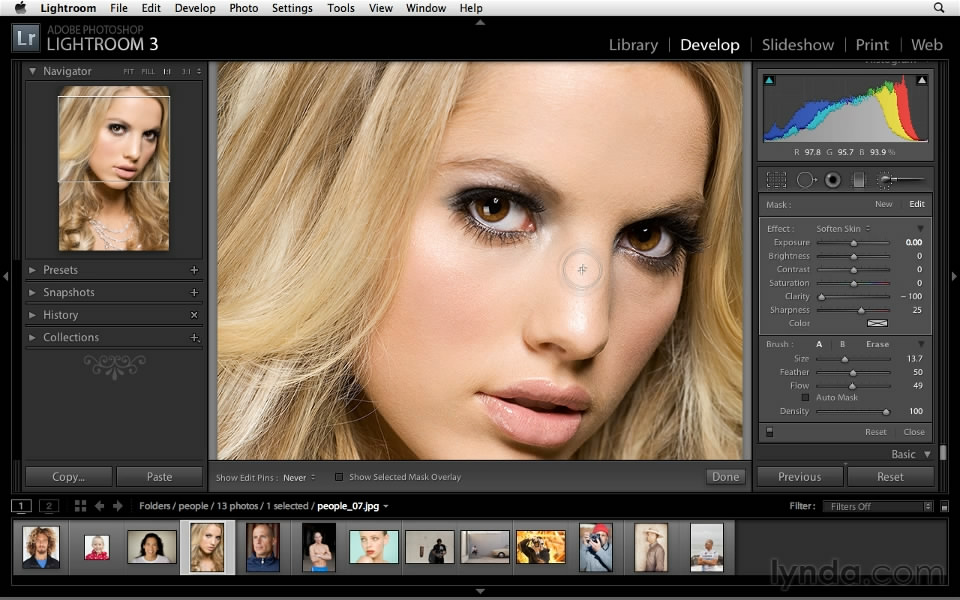Go forward with filmstrip right arrow
This screenshot has width=960, height=600.
pyautogui.click(x=118, y=506)
